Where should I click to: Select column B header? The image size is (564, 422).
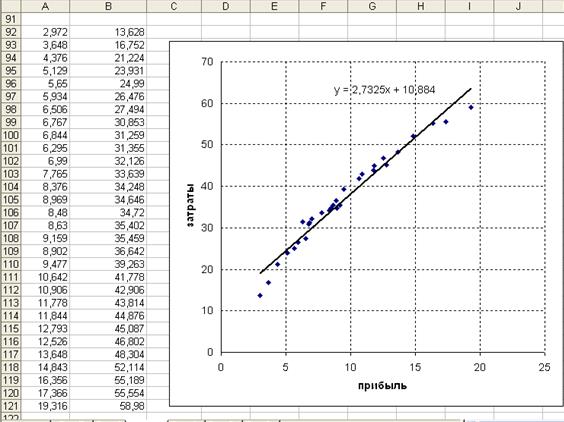click(x=108, y=6)
